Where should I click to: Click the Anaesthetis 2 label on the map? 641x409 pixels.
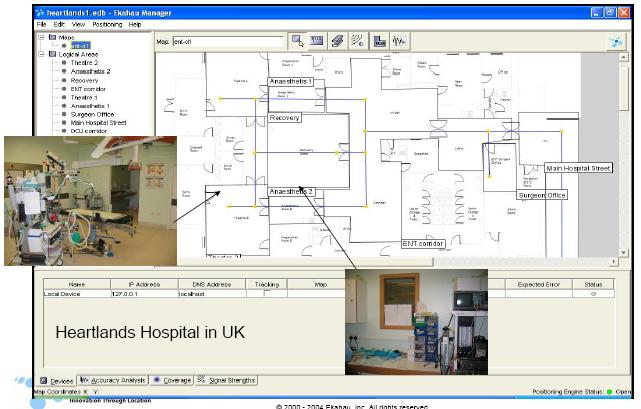pyautogui.click(x=291, y=191)
